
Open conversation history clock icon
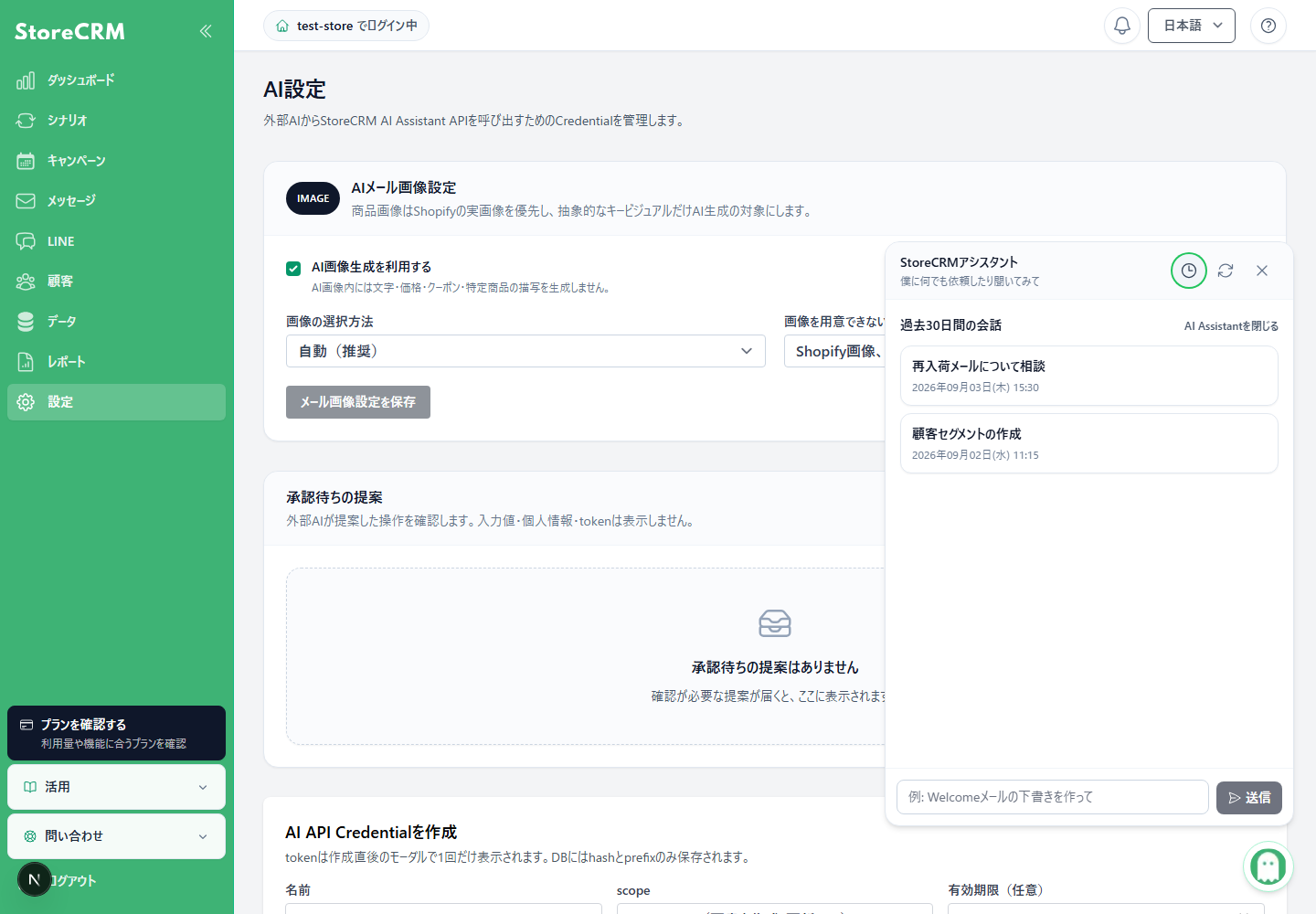coord(1189,271)
